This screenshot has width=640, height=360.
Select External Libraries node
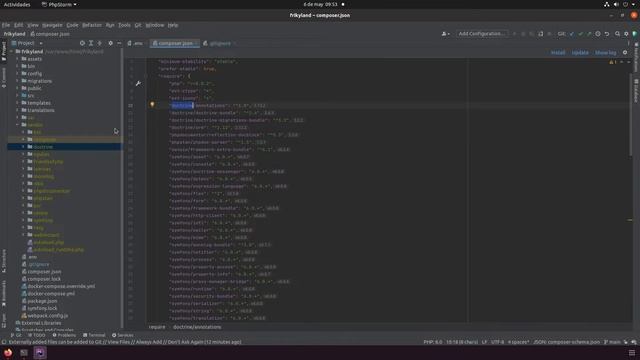pos(41,323)
